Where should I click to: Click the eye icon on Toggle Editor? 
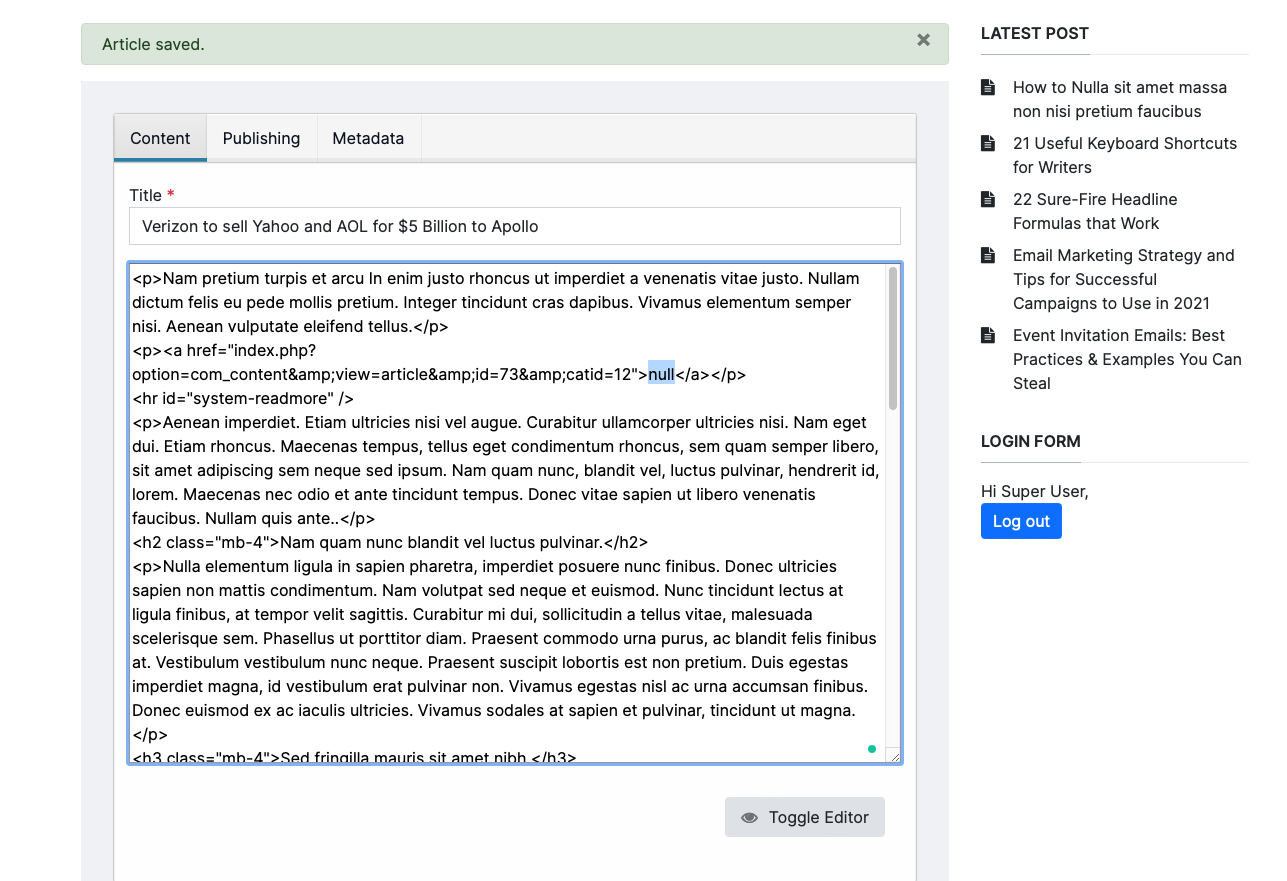pos(749,818)
